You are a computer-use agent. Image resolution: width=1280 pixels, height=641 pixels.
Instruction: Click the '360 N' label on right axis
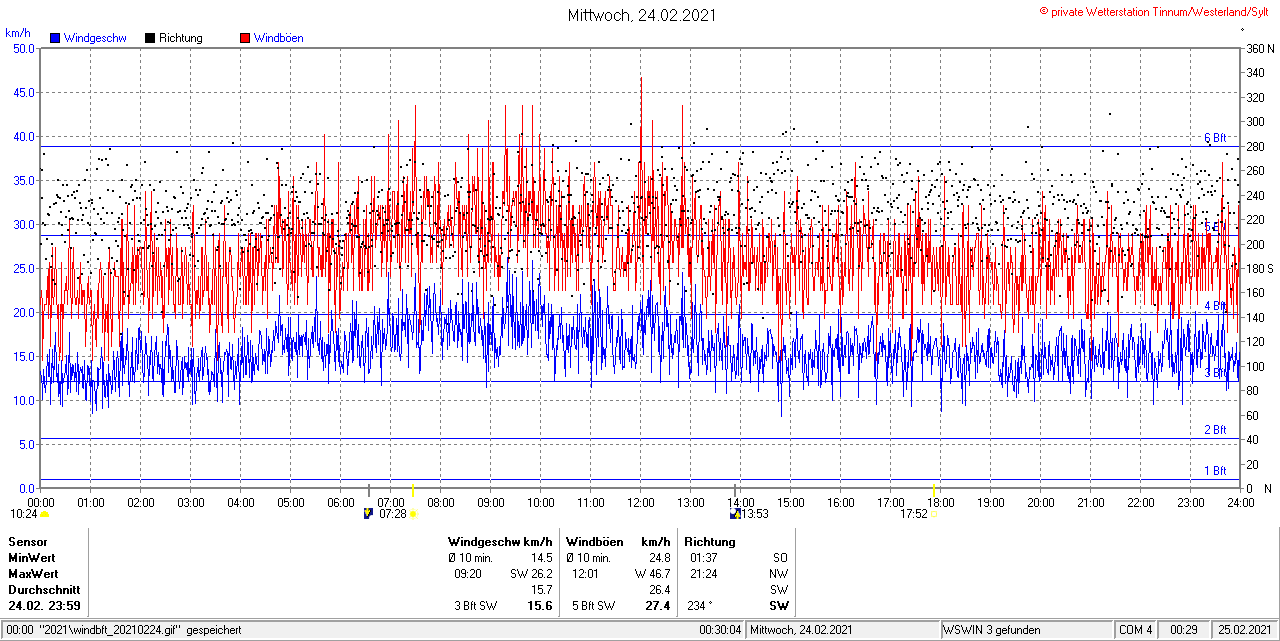pyautogui.click(x=1260, y=48)
